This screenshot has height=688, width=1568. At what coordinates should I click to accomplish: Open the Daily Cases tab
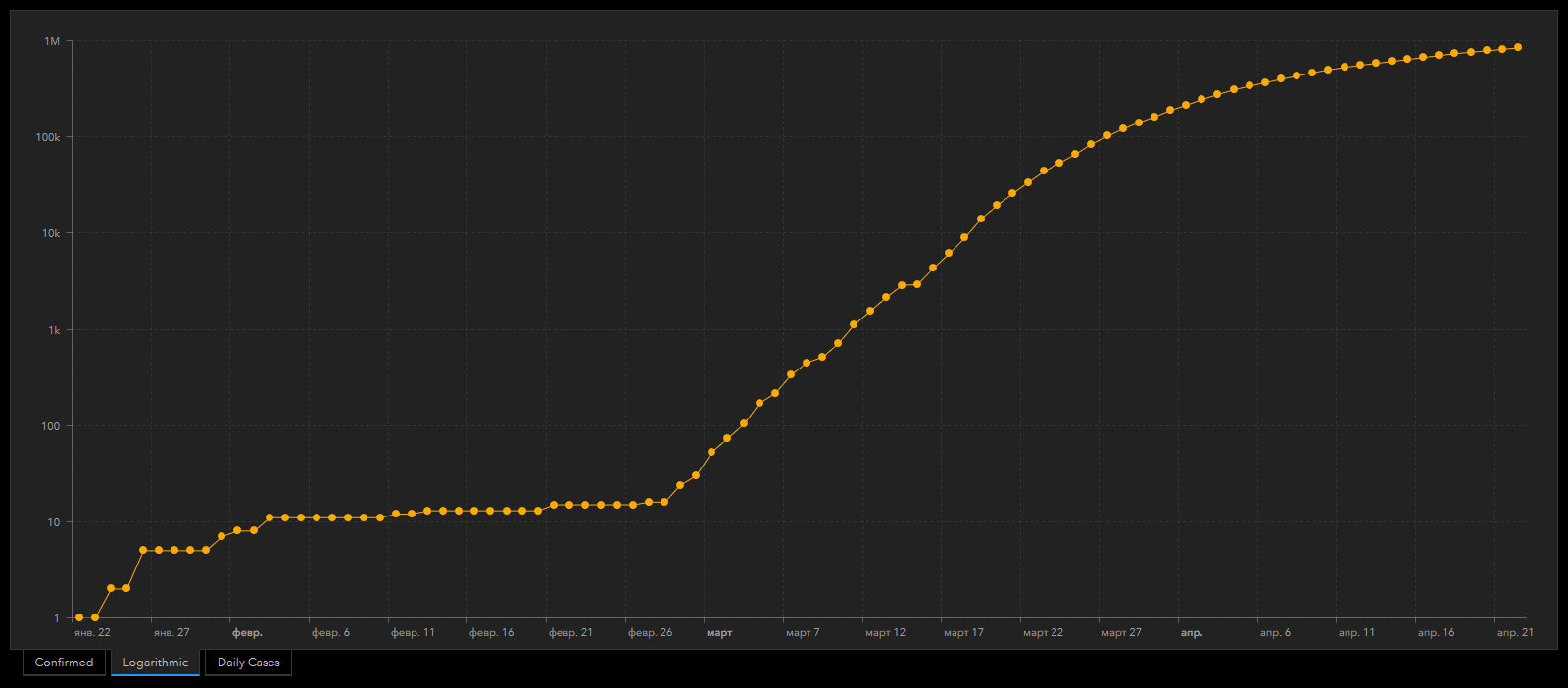pos(248,663)
